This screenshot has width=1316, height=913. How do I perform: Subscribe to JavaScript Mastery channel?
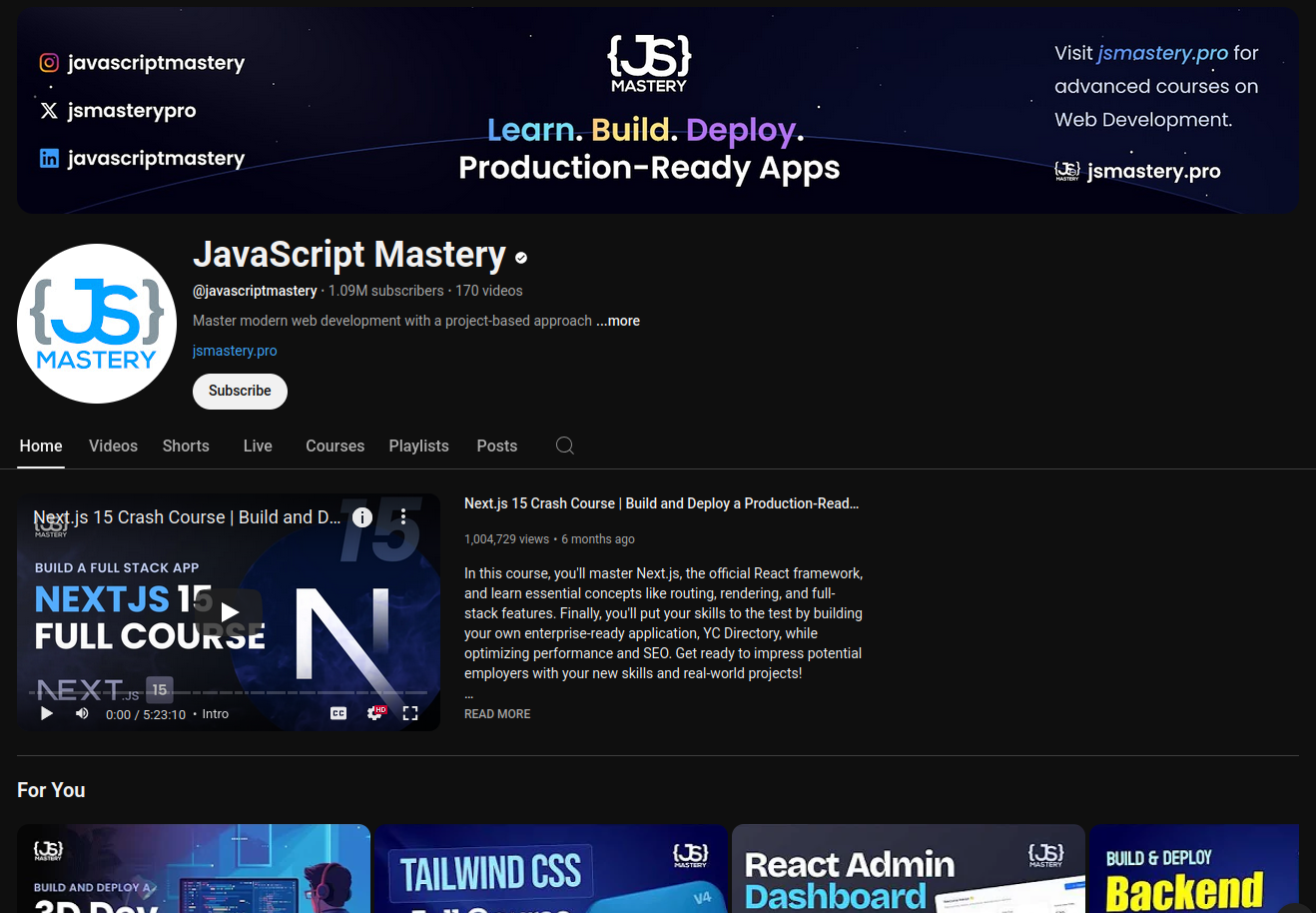(240, 391)
